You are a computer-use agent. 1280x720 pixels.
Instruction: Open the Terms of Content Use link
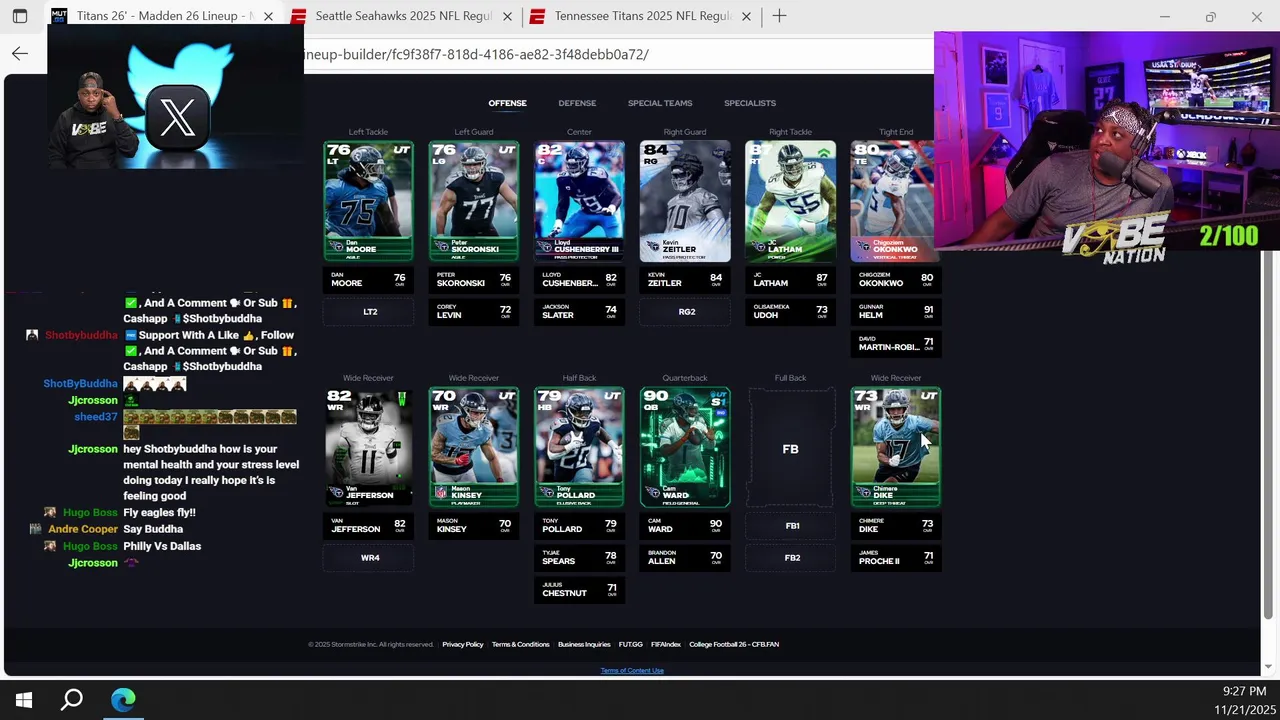[632, 670]
